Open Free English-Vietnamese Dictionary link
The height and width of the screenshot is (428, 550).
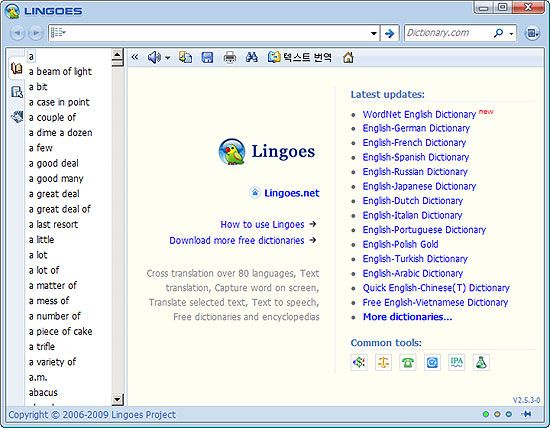(435, 302)
